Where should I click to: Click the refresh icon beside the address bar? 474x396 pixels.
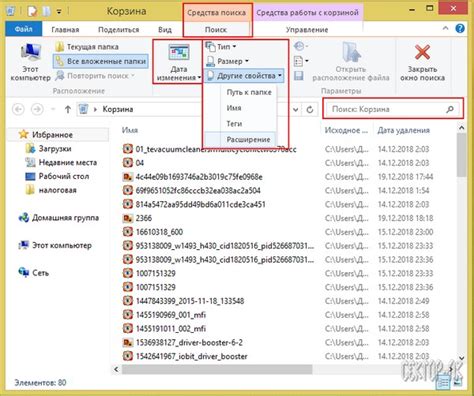click(310, 109)
